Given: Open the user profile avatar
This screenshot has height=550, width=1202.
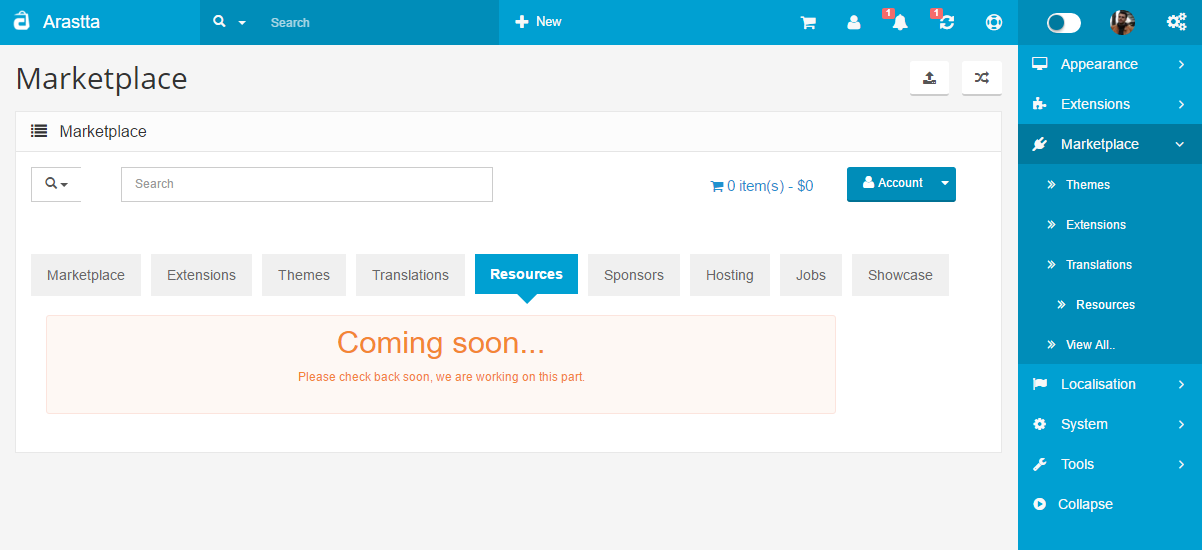Looking at the screenshot, I should point(1123,22).
